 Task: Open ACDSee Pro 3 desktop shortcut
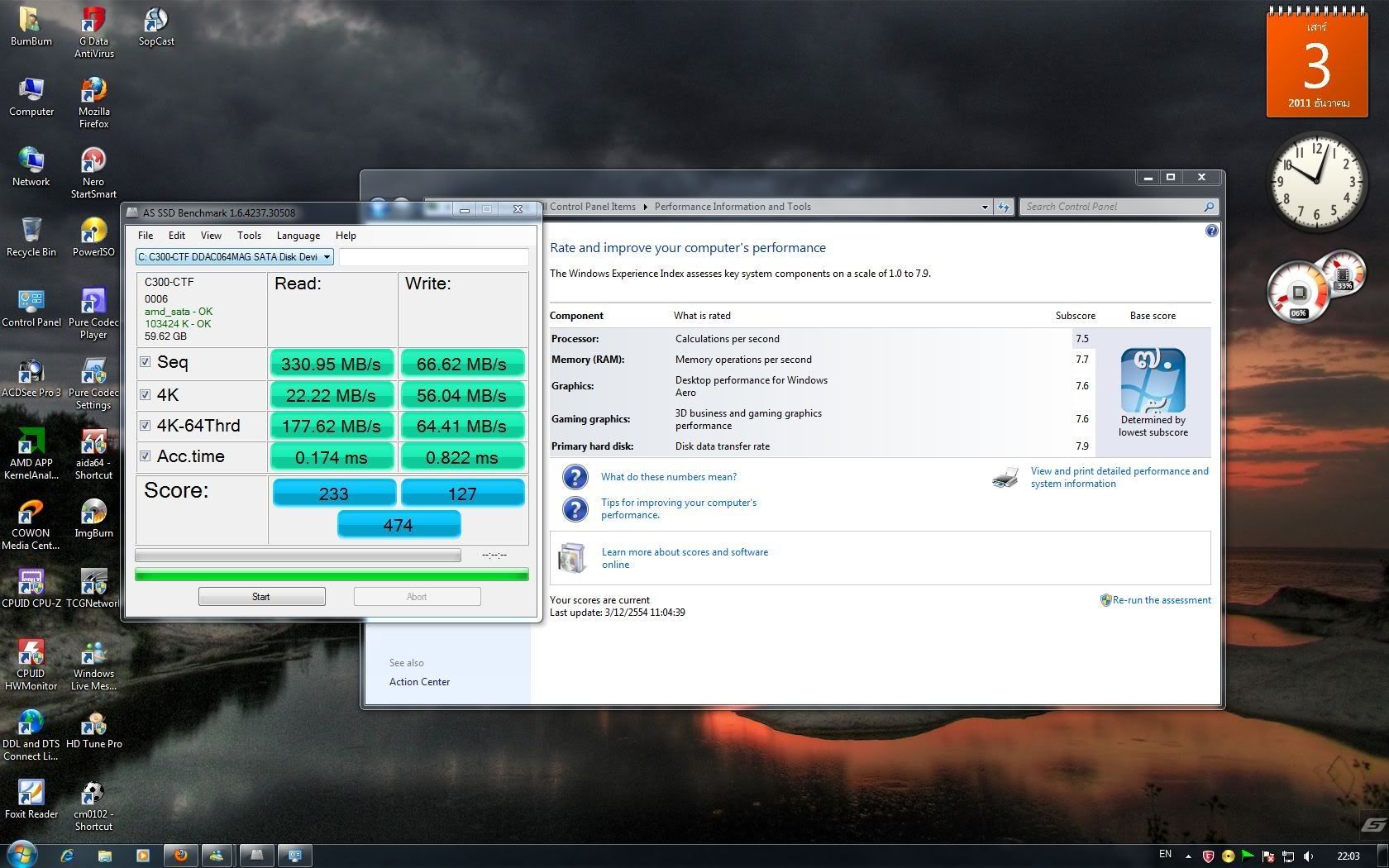[31, 378]
